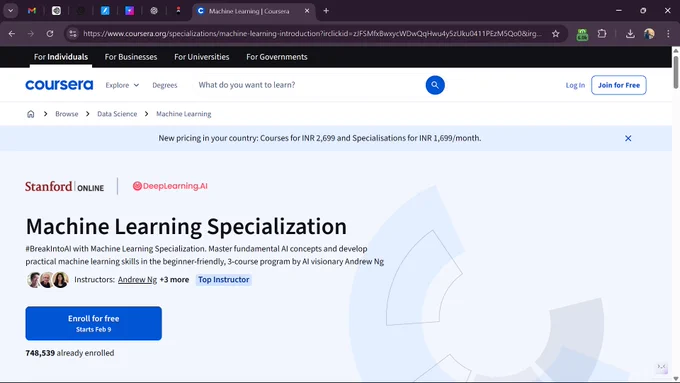Bookmark this page with star icon

[556, 33]
